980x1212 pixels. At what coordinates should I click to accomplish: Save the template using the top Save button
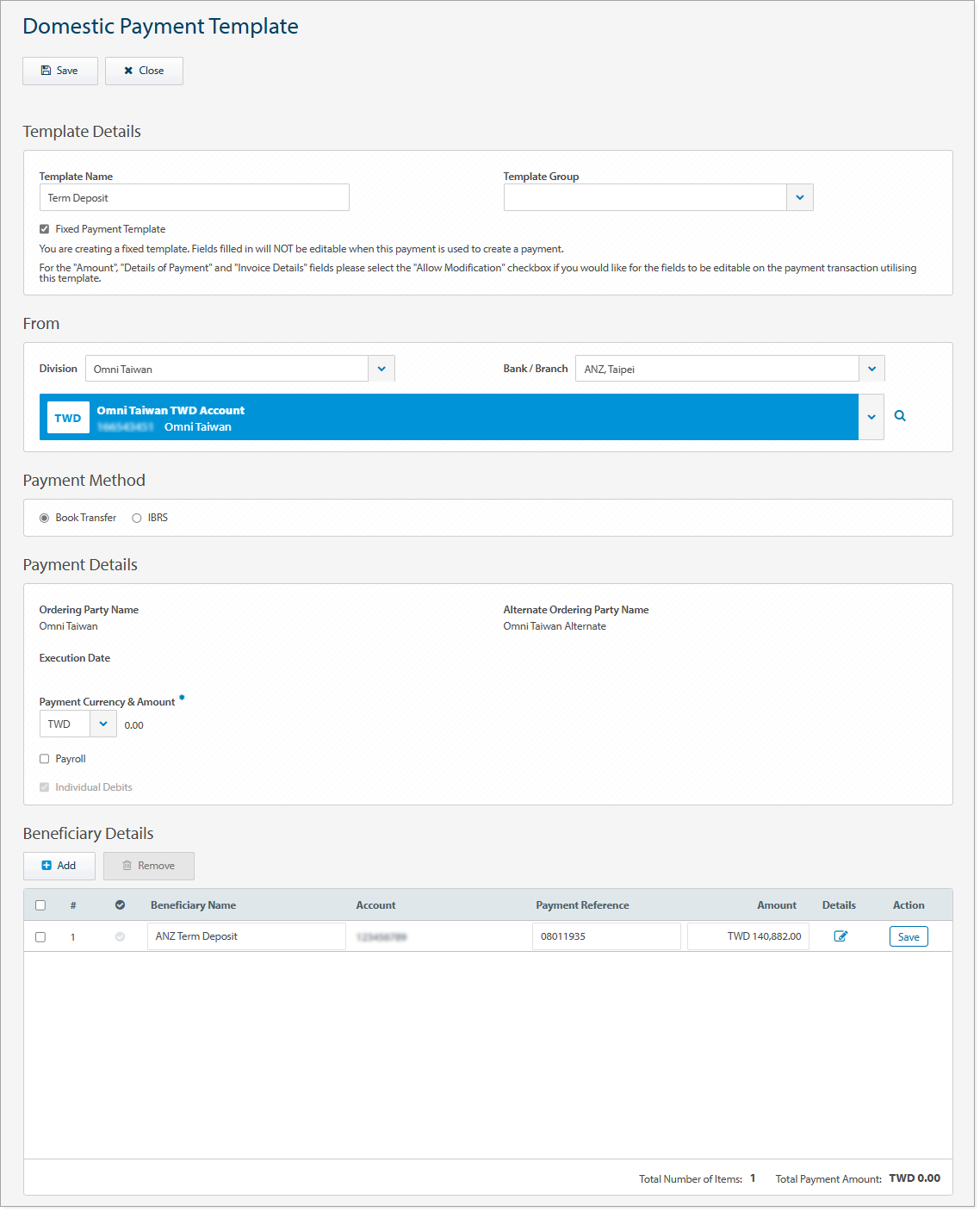[x=60, y=71]
